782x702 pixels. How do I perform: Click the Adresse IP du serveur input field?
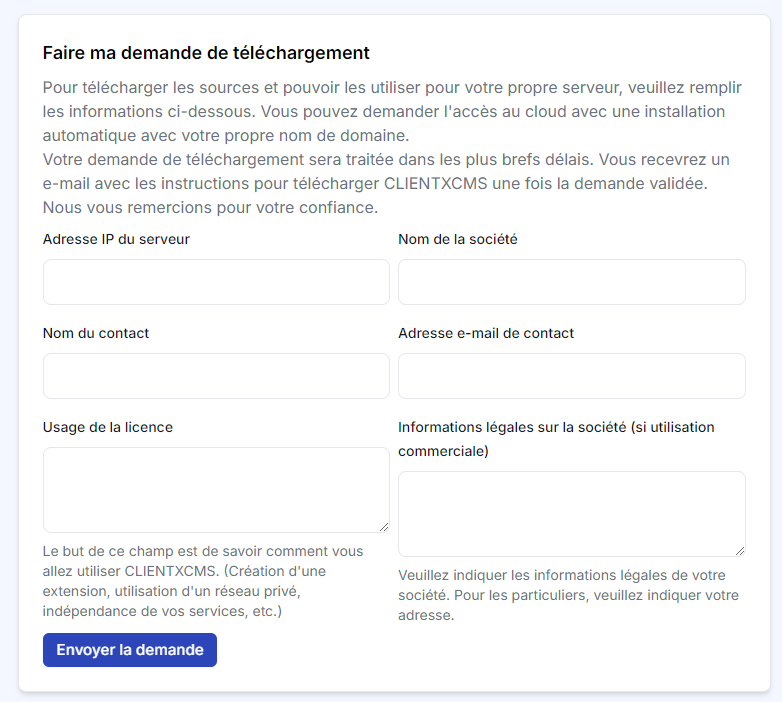tap(216, 282)
